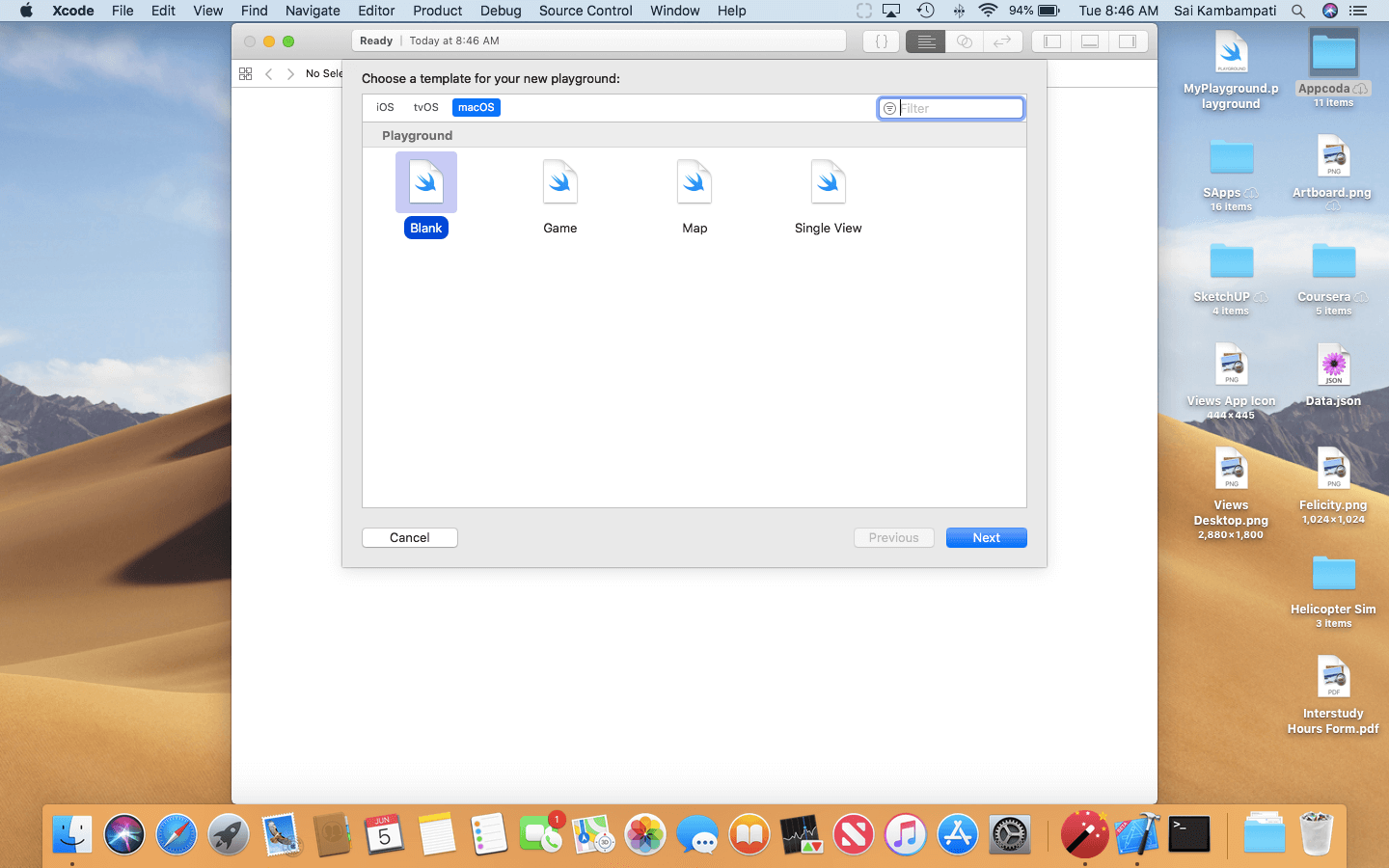The image size is (1389, 868).
Task: Toggle the debug area panel
Action: coord(1090,41)
